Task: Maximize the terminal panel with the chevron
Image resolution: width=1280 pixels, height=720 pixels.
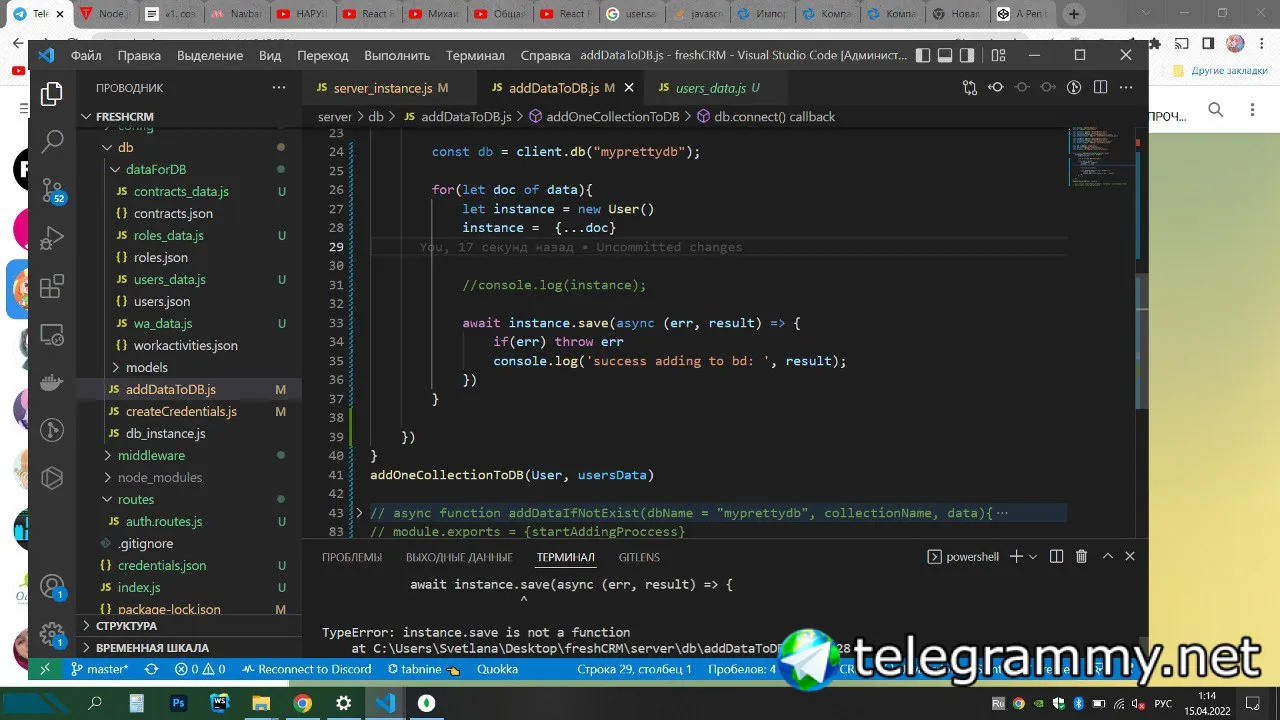Action: tap(1108, 557)
